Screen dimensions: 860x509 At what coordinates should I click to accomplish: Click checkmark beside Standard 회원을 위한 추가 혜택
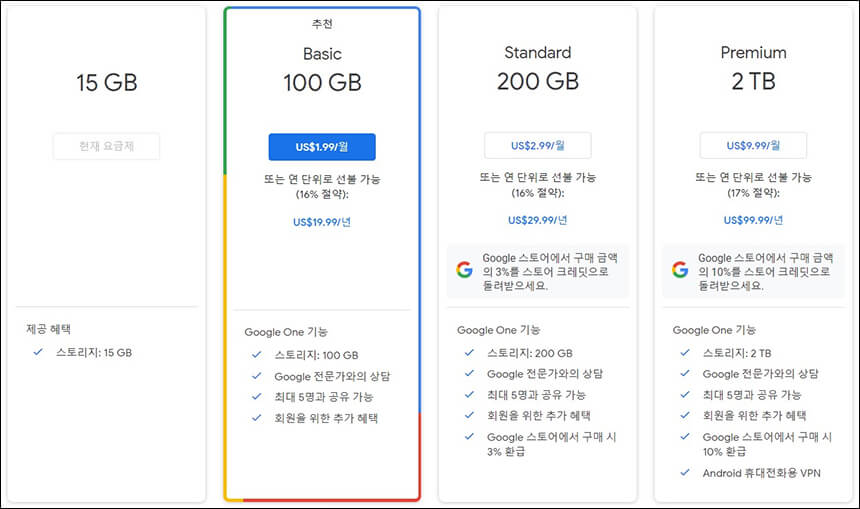[469, 415]
